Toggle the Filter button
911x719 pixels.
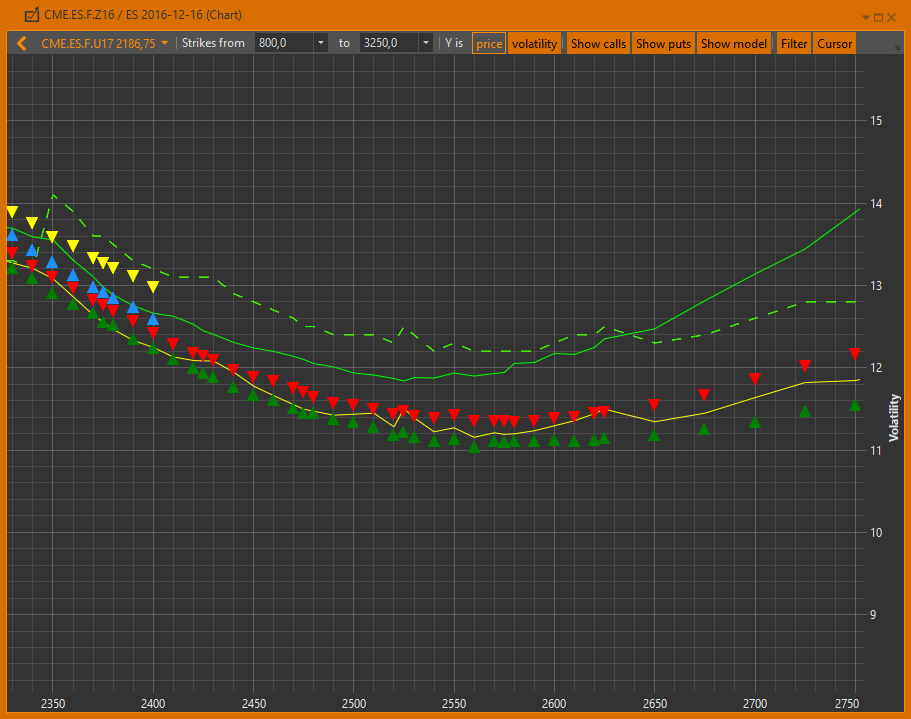pyautogui.click(x=794, y=44)
